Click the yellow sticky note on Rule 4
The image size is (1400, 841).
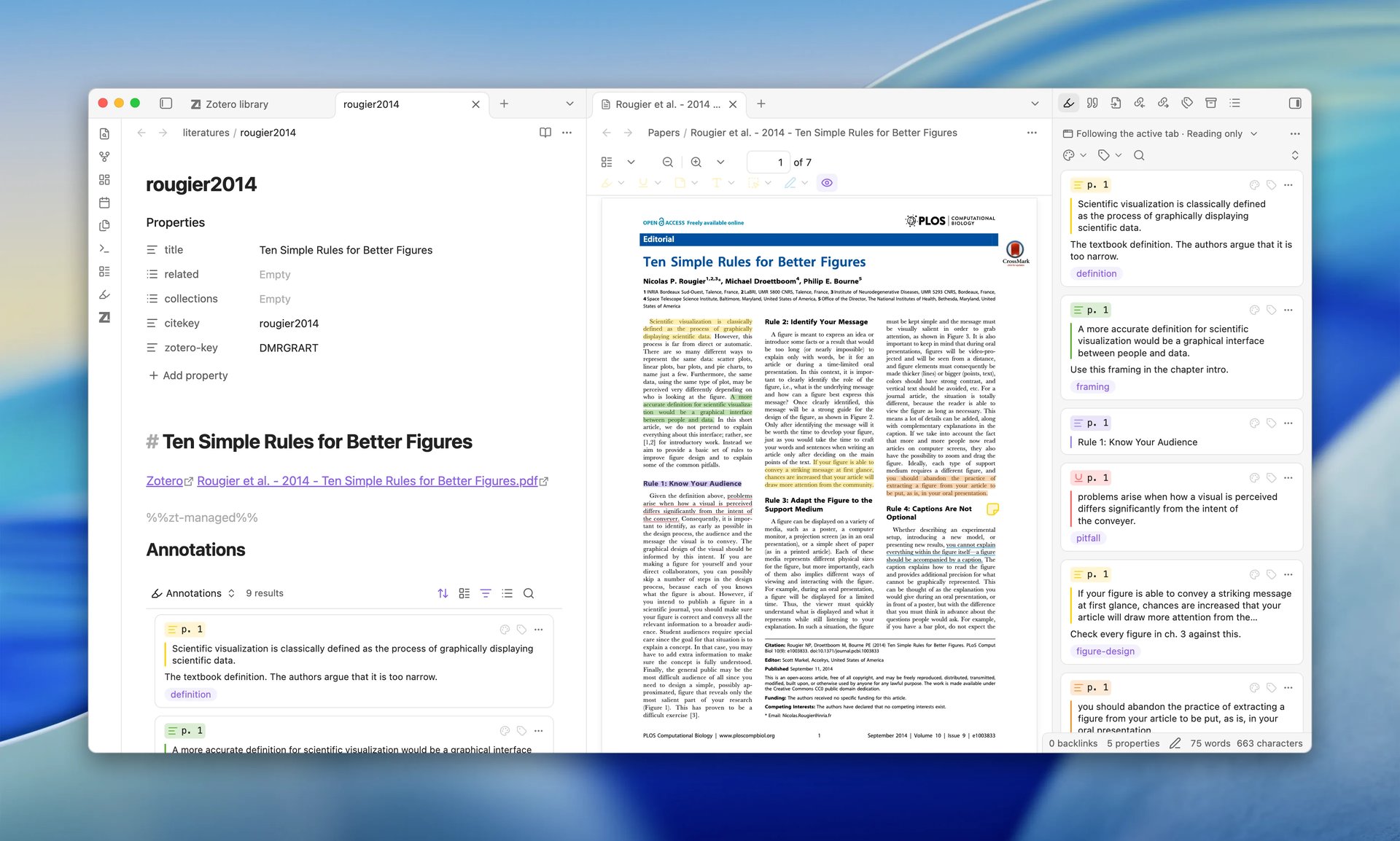pos(992,509)
